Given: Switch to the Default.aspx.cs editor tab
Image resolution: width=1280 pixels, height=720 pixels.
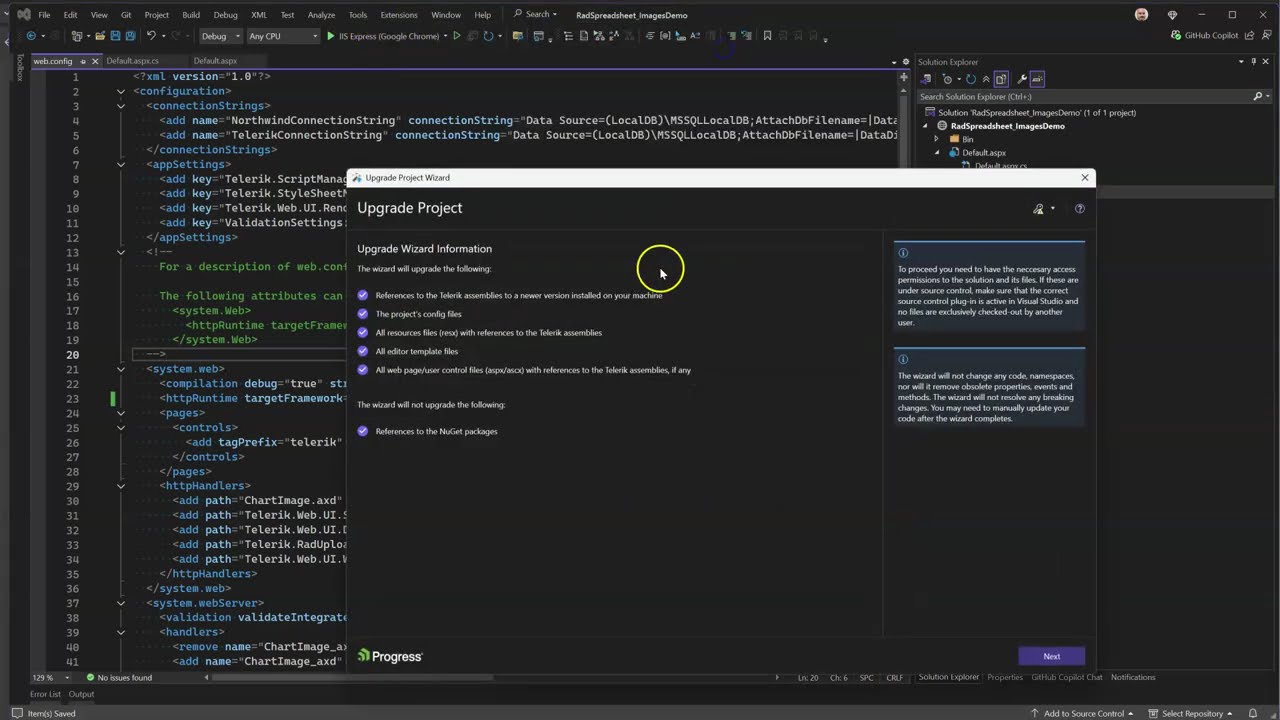Looking at the screenshot, I should pyautogui.click(x=132, y=61).
